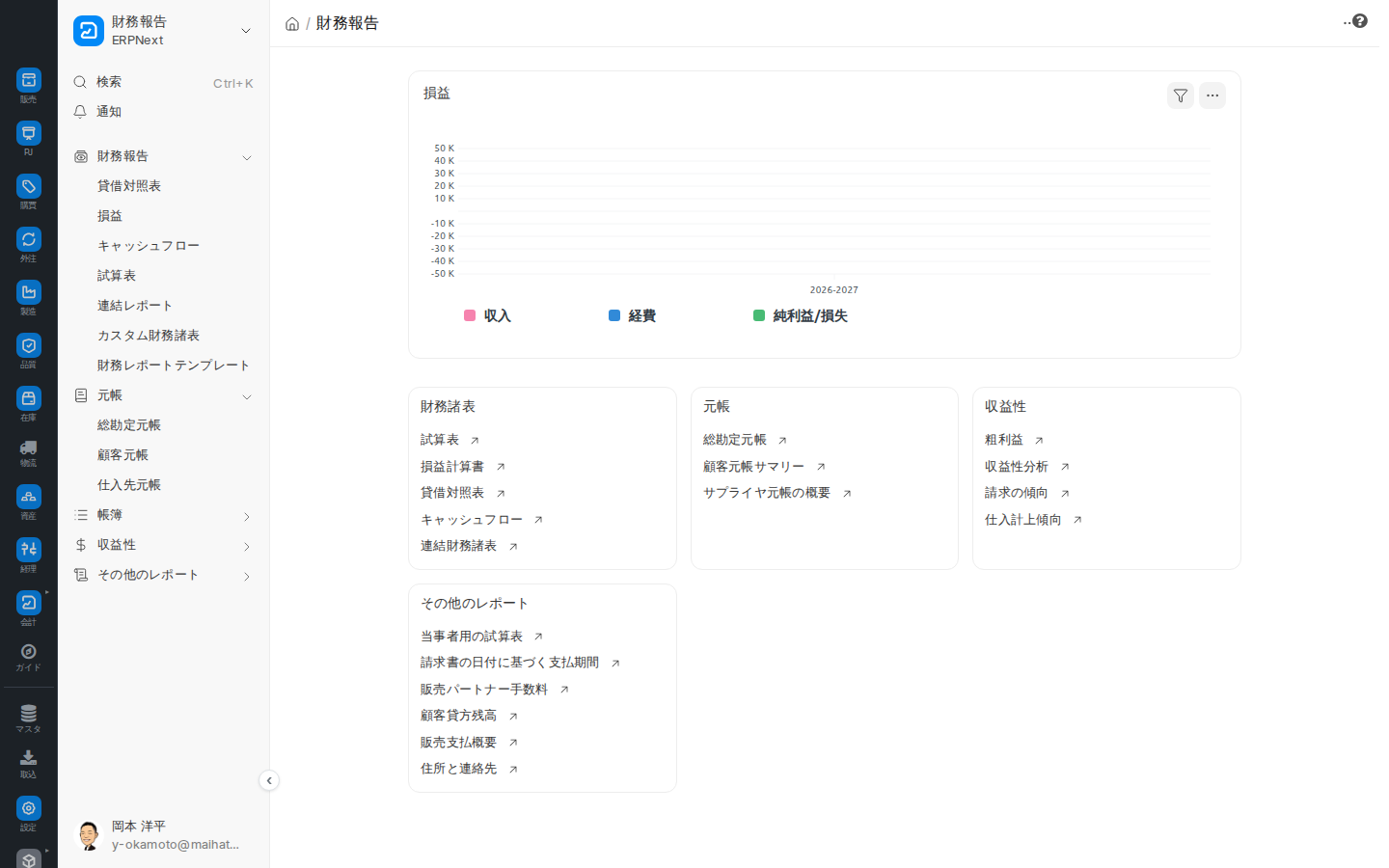Viewport: 1389px width, 868px height.
Task: Open the 財務報告 workspace switcher dropdown
Action: click(x=246, y=31)
